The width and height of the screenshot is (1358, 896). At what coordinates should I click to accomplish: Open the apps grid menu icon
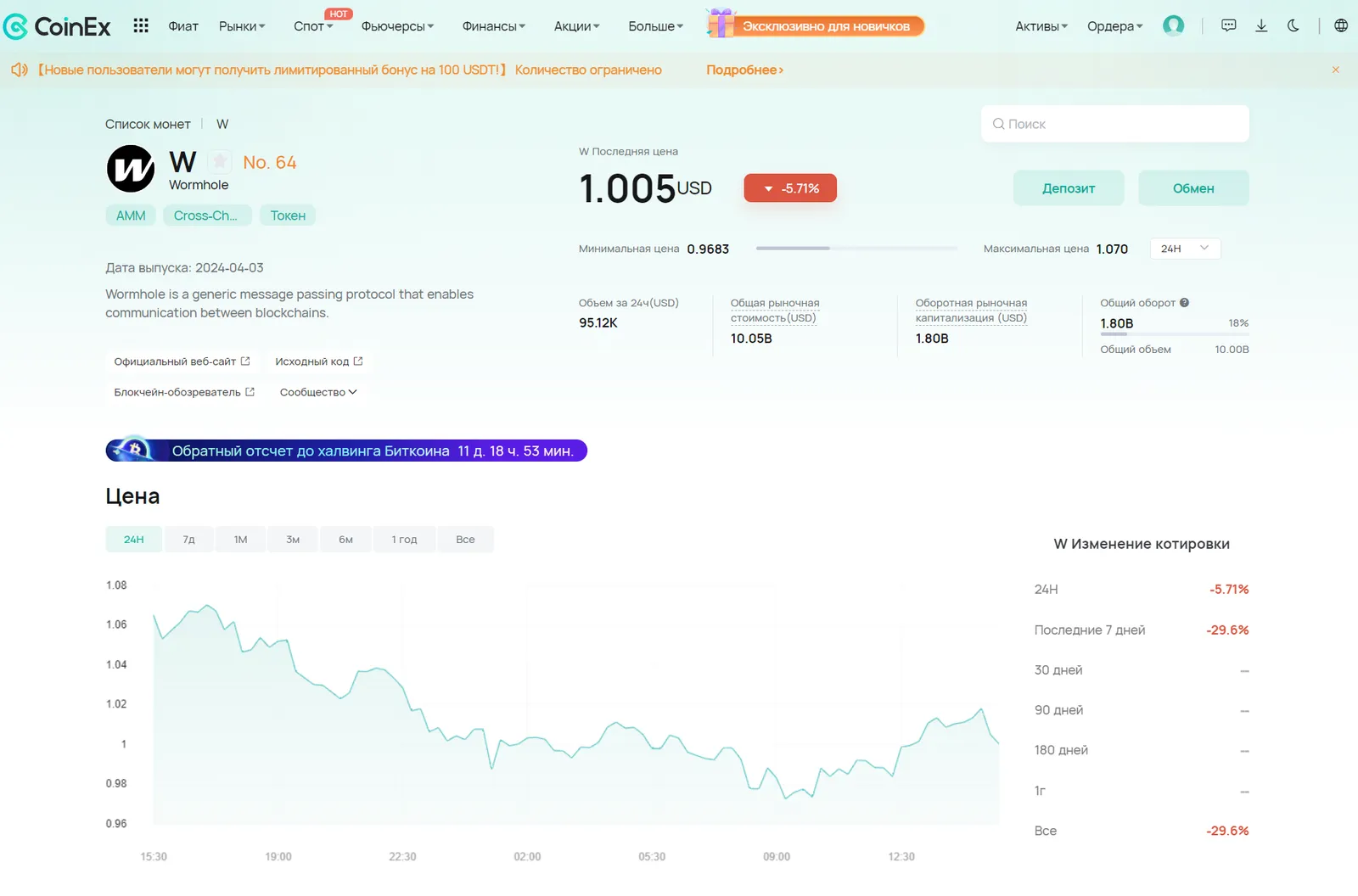tap(141, 25)
